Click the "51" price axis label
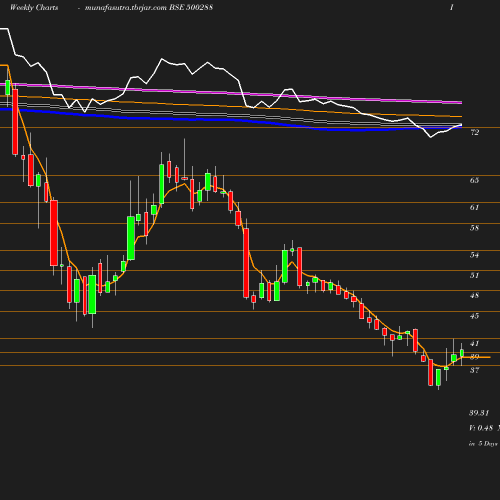The image size is (500, 500). 475,275
